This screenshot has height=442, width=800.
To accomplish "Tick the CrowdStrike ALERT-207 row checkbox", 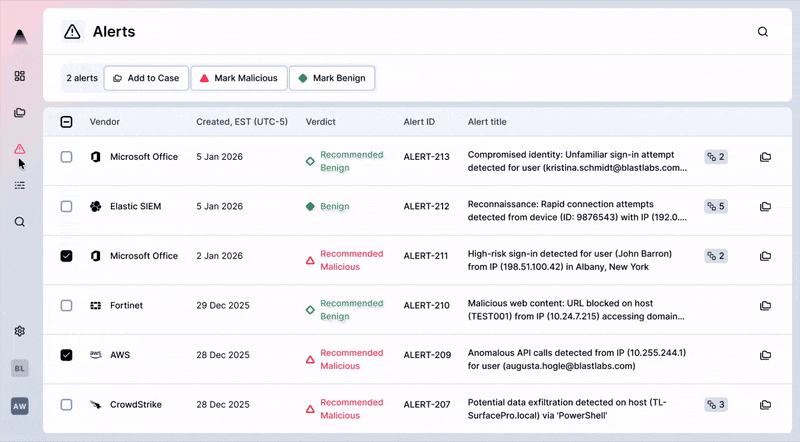I will [x=66, y=405].
